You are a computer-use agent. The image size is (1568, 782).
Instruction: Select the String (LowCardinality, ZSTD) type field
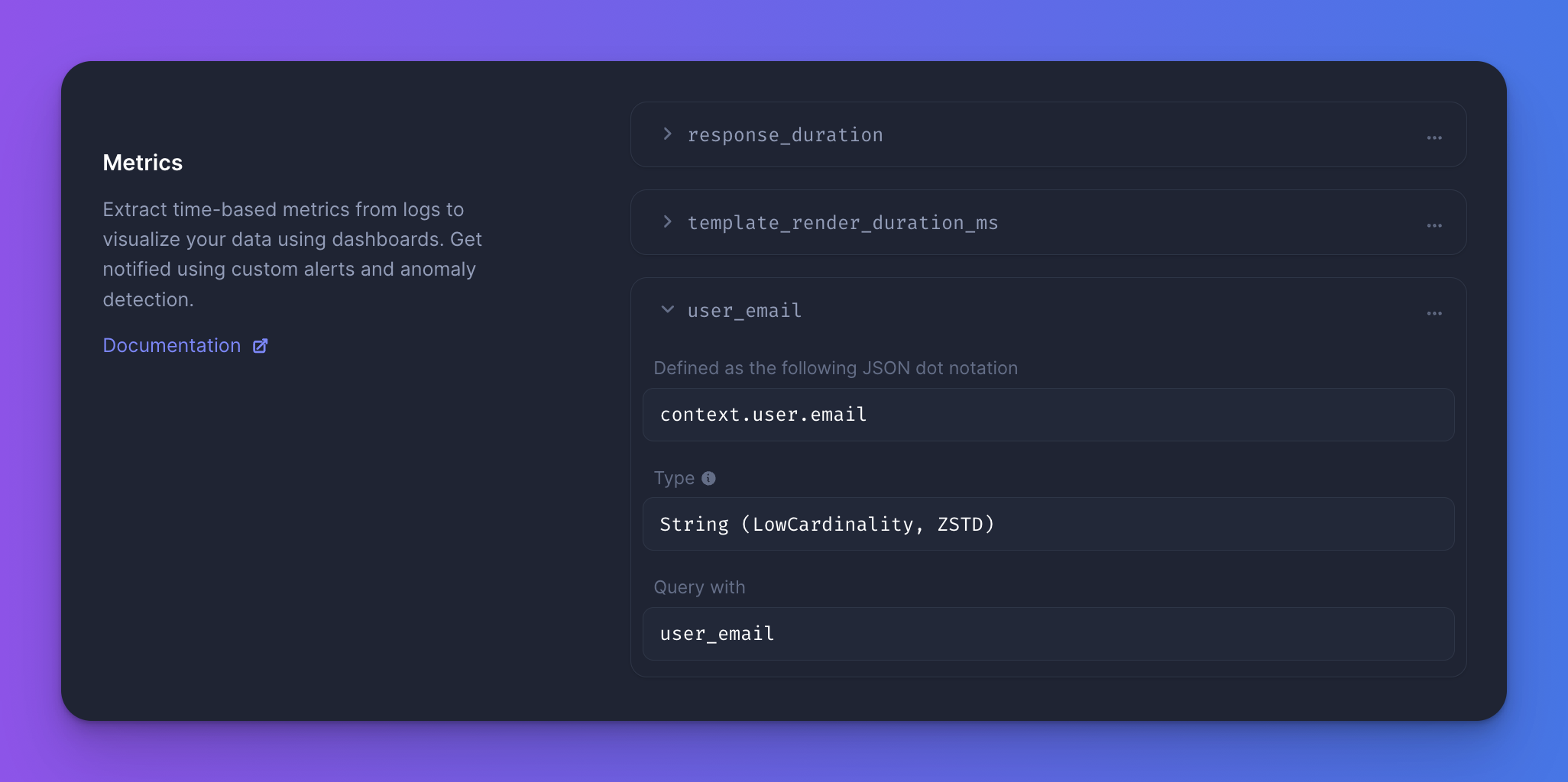coord(1048,524)
